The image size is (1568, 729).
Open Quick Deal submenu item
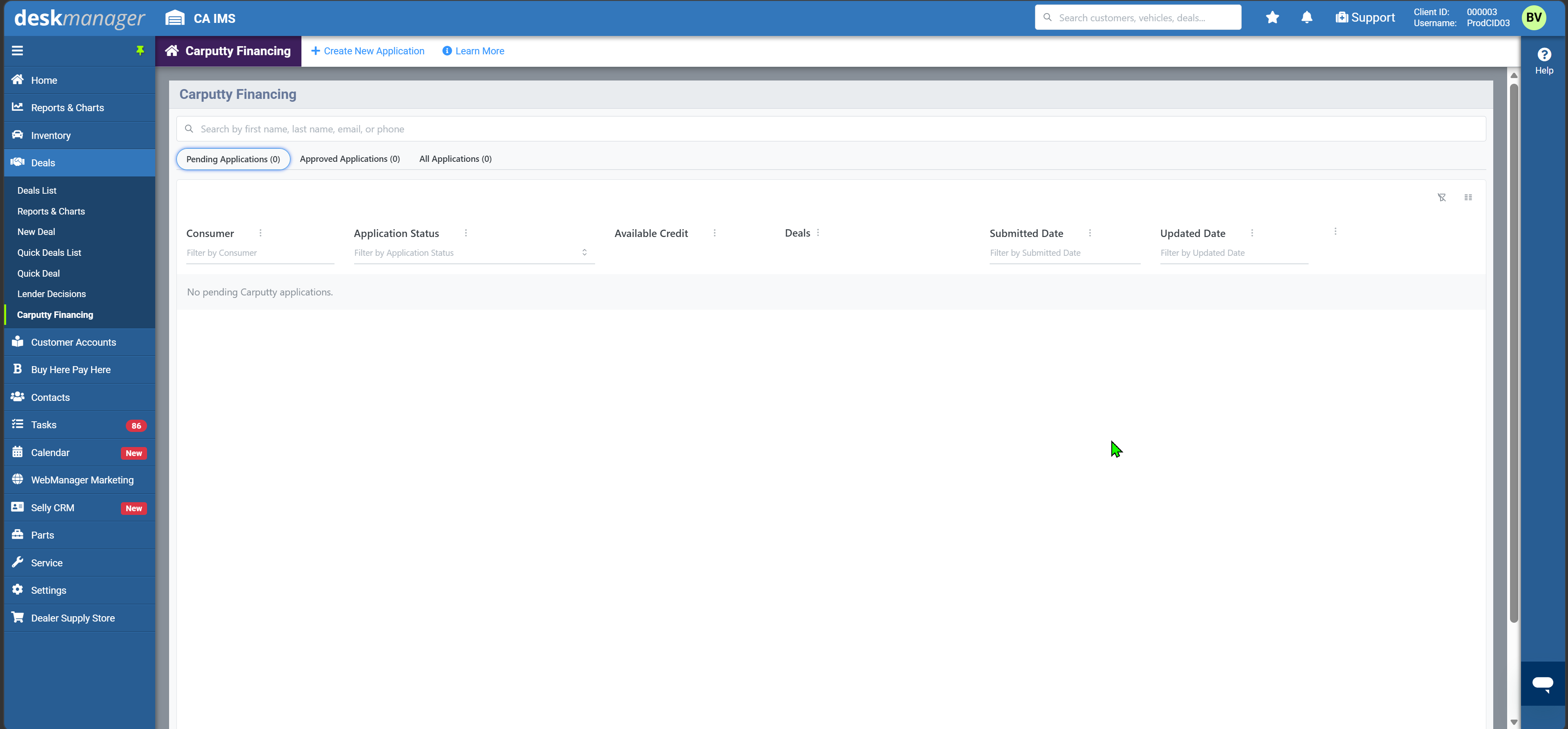(38, 273)
